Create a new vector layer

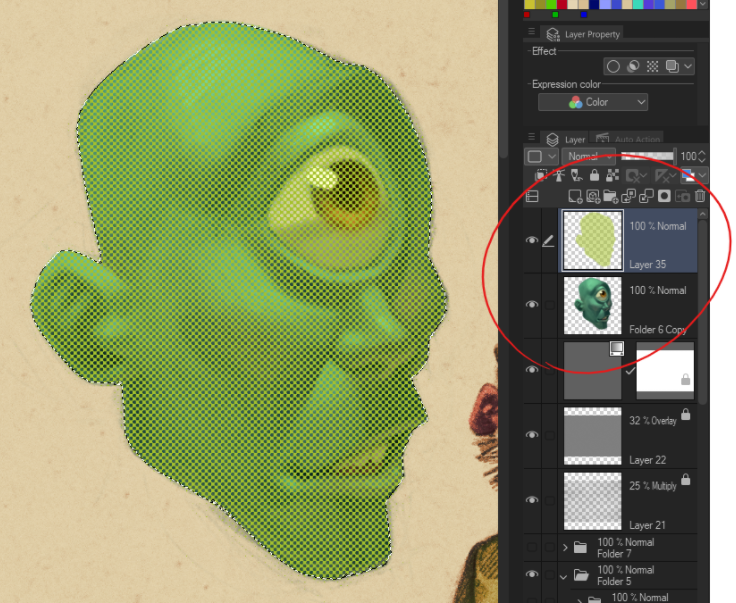(593, 196)
